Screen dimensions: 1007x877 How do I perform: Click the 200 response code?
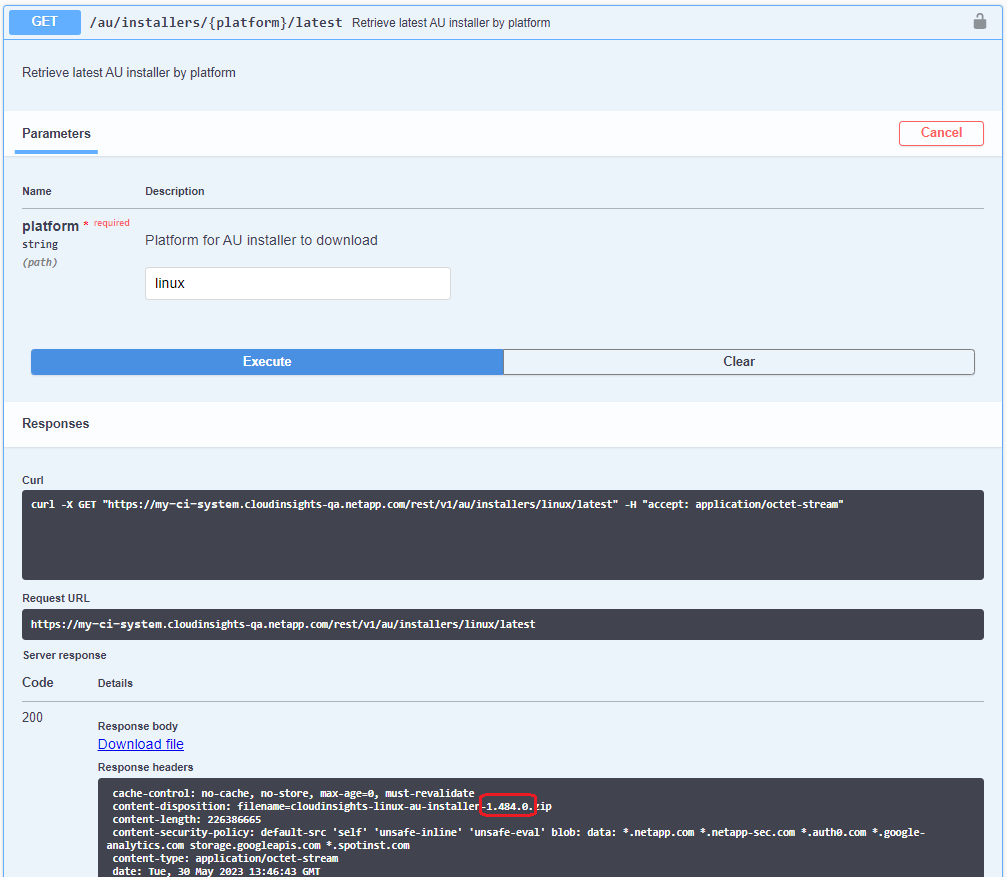33,717
